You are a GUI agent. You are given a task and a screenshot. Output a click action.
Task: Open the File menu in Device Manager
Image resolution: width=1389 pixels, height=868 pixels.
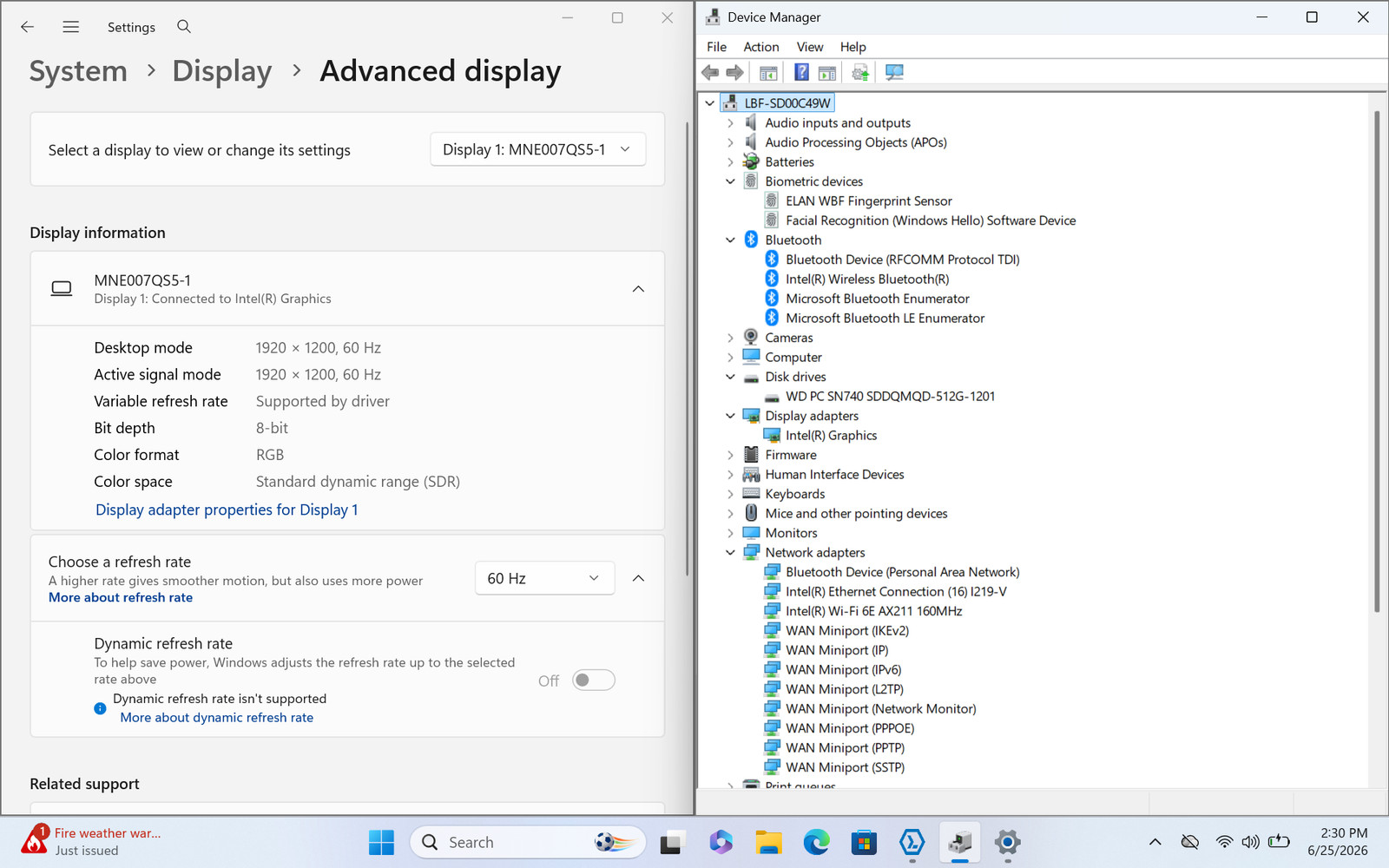pos(717,47)
